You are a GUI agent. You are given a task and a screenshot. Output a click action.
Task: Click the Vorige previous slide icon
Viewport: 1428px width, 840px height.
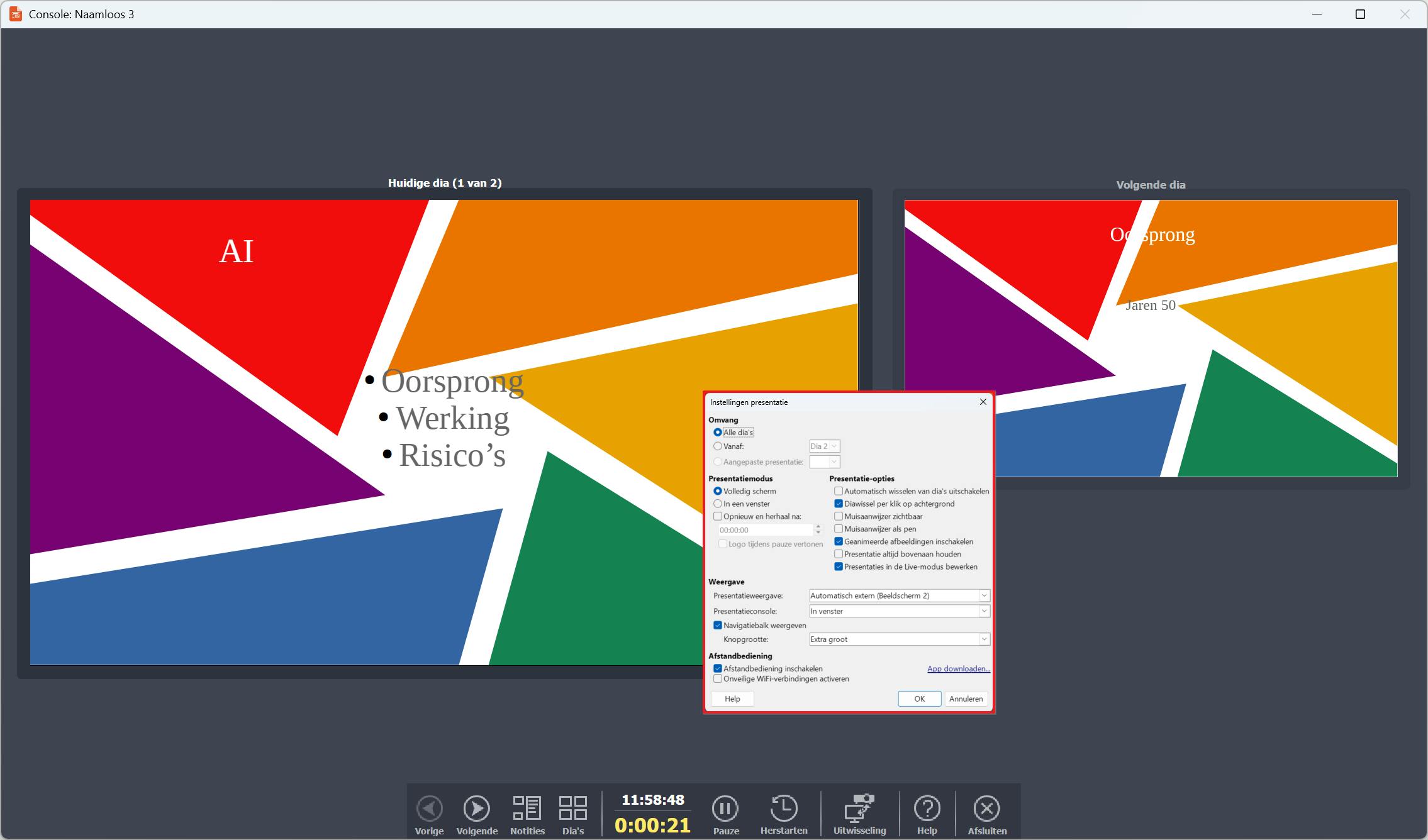pos(430,809)
